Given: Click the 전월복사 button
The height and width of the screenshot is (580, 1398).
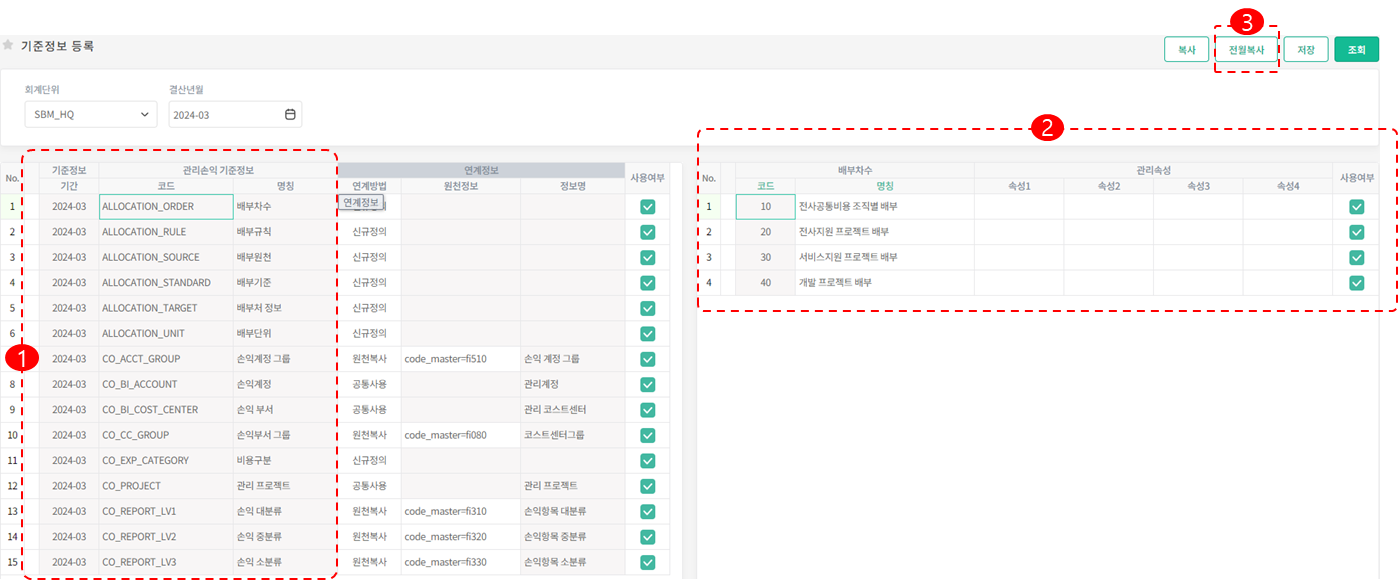Looking at the screenshot, I should click(x=1246, y=50).
